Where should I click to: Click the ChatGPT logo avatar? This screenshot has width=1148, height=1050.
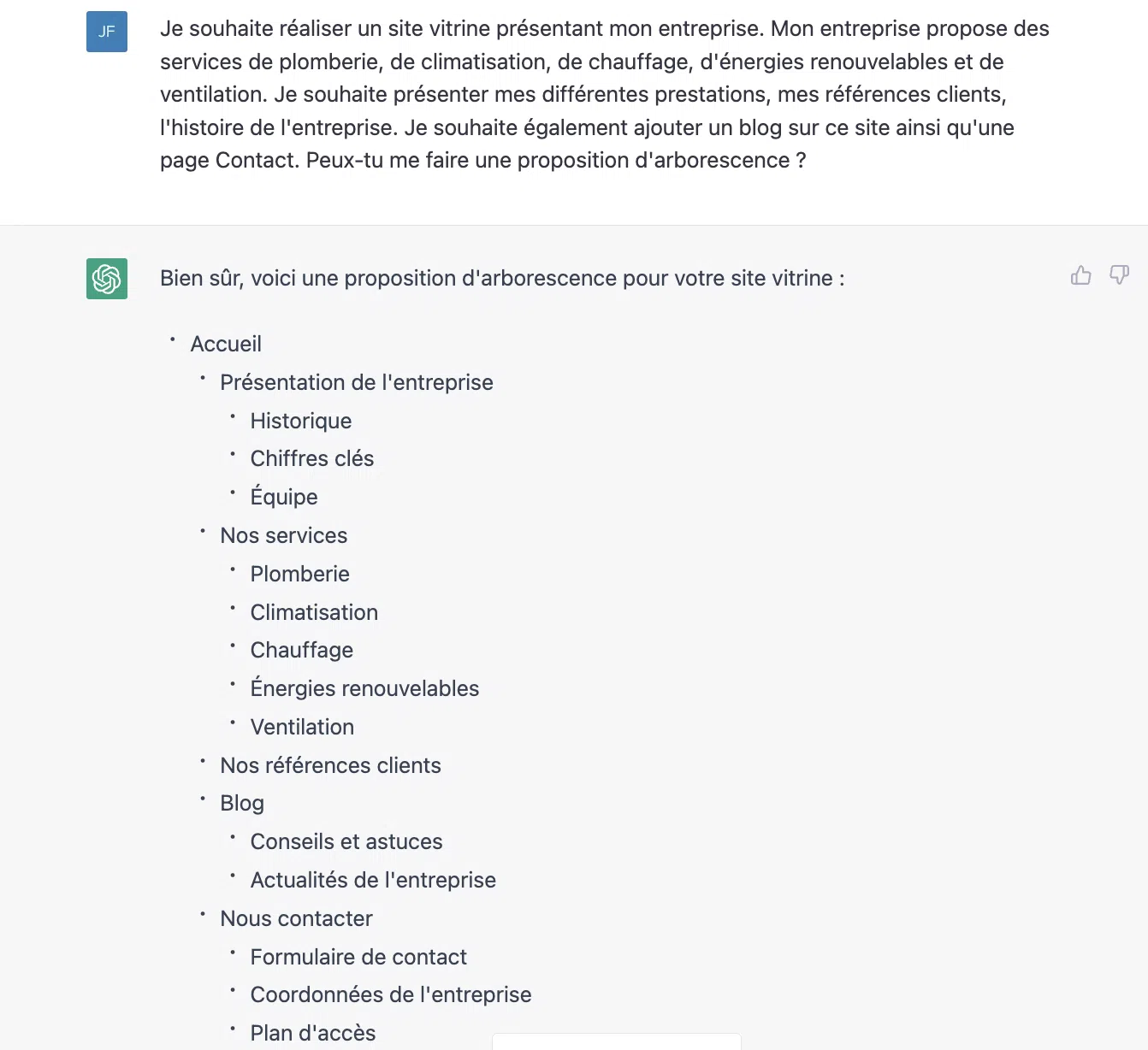click(x=107, y=279)
